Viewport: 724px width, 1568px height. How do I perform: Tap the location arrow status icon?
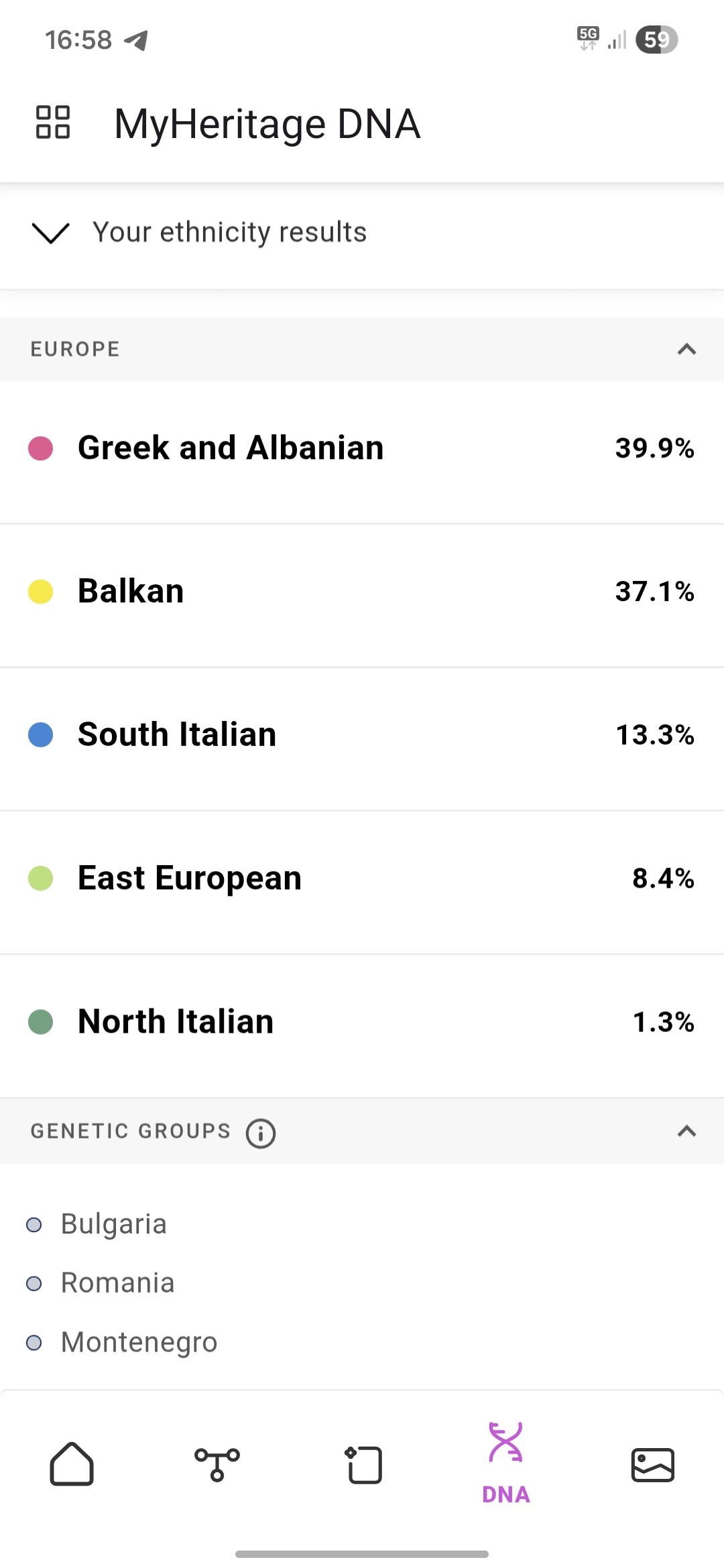click(x=137, y=41)
